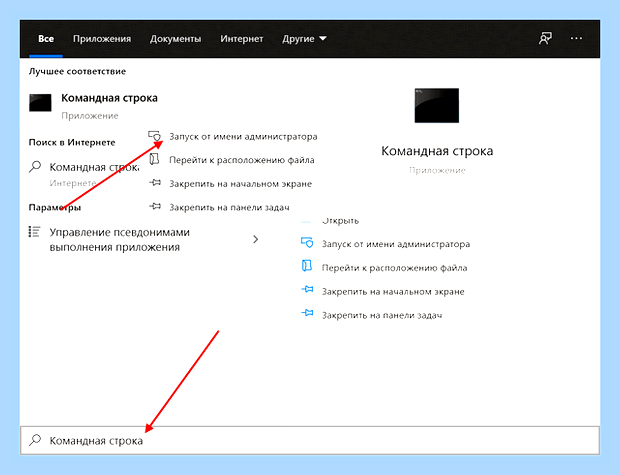
Task: Click the Командная строка title in right pane
Action: pos(437,151)
